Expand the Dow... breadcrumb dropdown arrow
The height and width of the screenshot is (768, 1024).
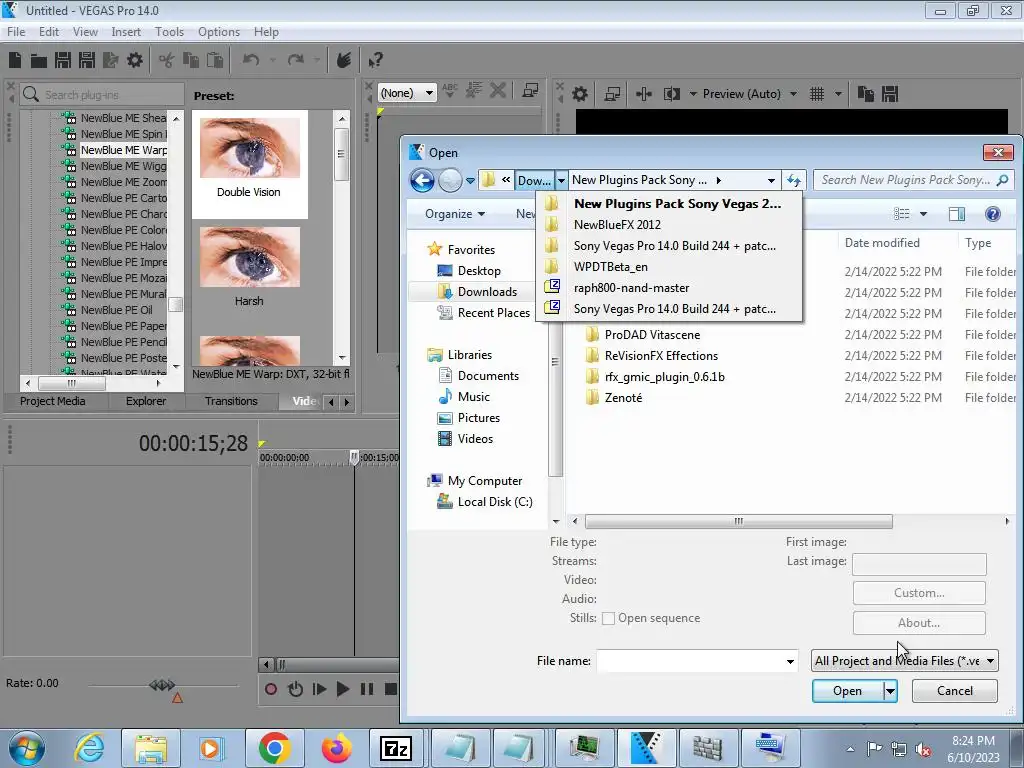coord(561,180)
